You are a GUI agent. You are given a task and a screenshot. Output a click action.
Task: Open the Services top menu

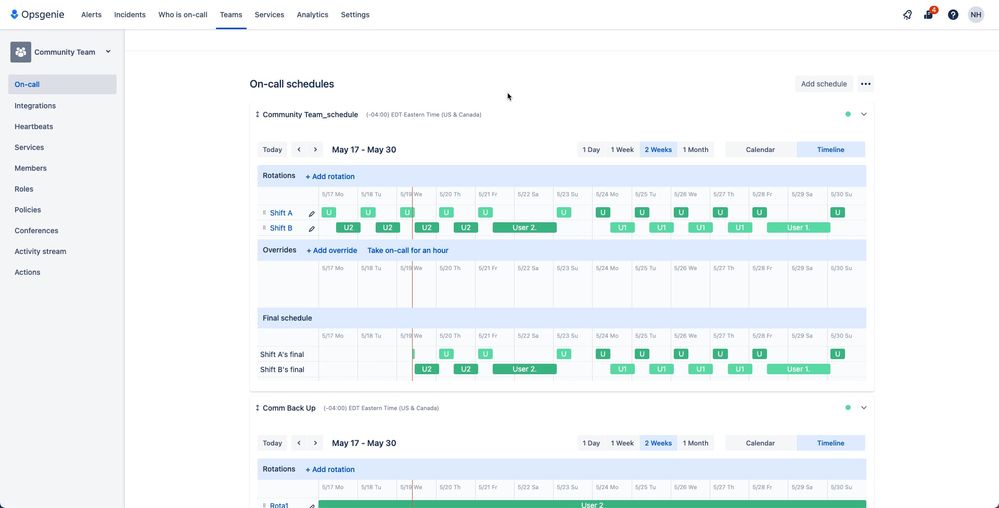click(x=270, y=15)
